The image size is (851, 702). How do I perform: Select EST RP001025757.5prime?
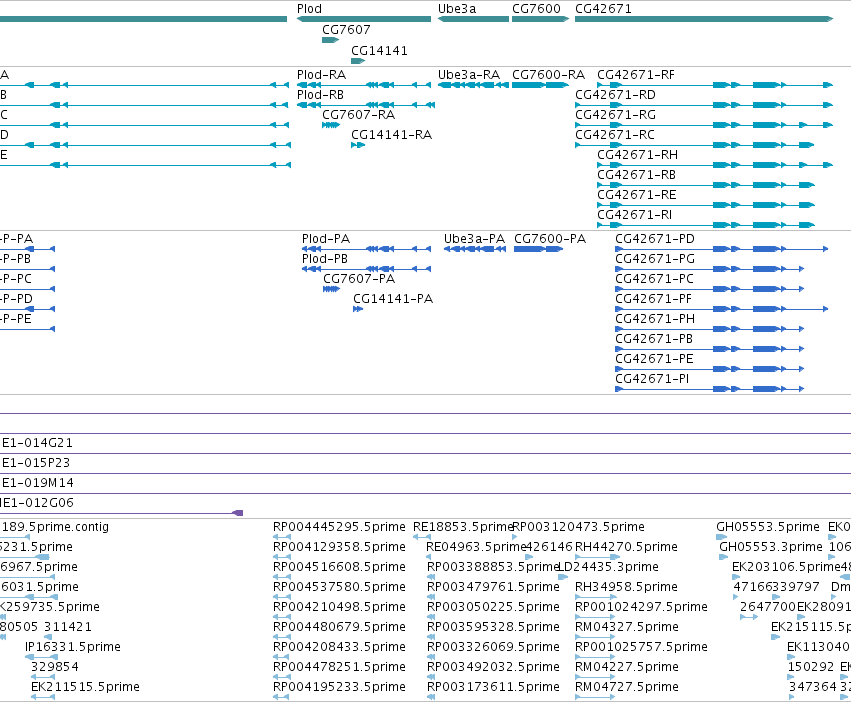642,647
